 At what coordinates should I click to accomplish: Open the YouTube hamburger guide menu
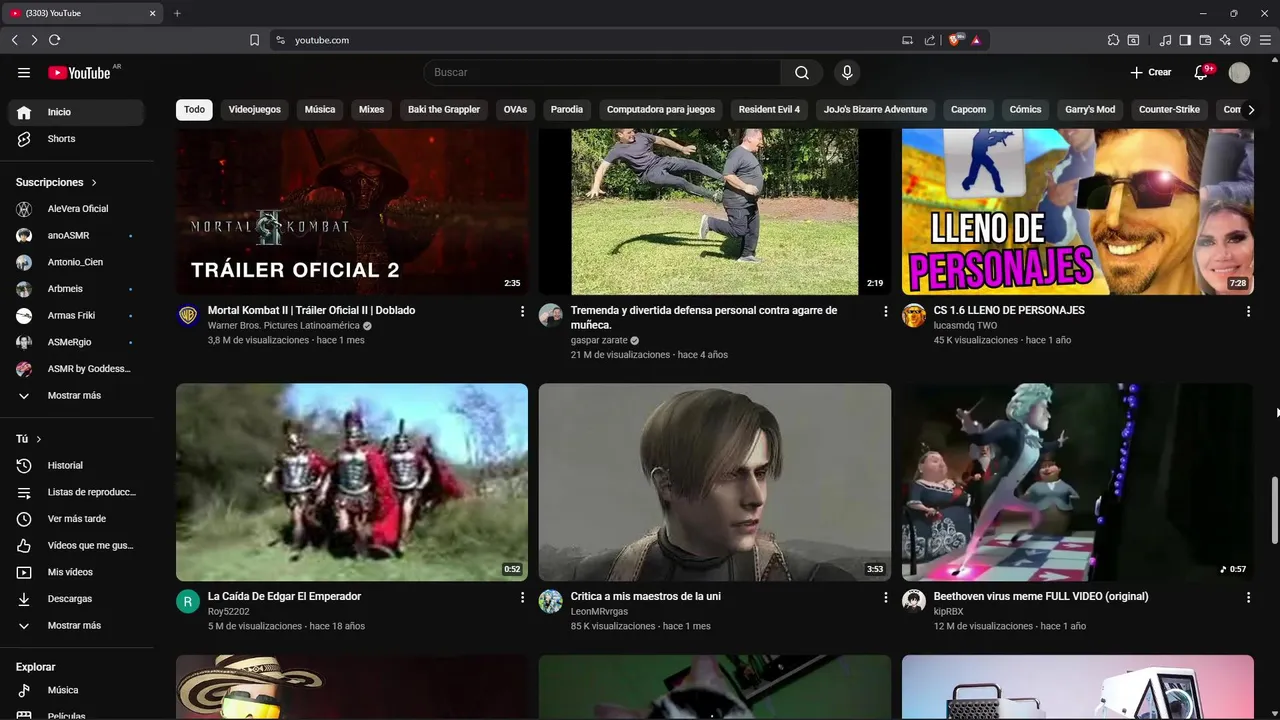click(x=24, y=72)
